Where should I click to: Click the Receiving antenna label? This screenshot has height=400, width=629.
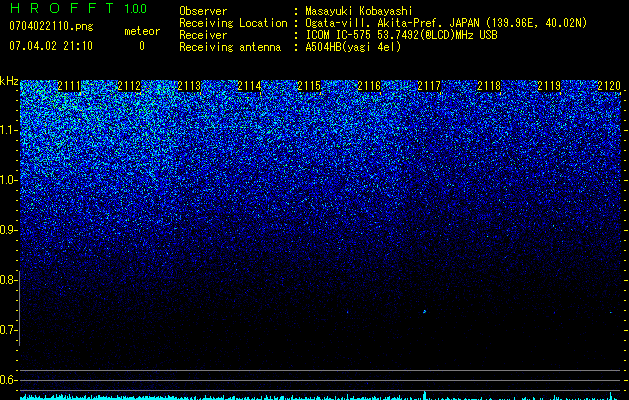pyautogui.click(x=230, y=47)
